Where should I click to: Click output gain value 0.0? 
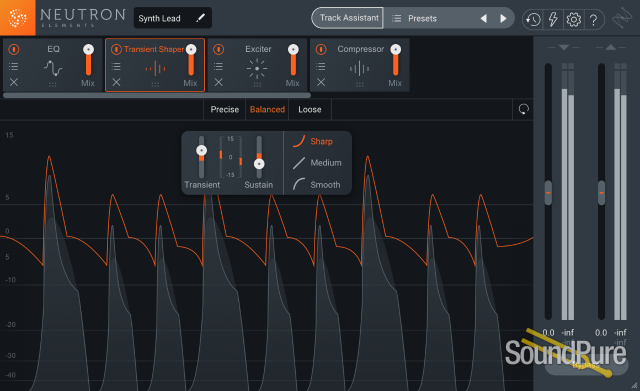(x=601, y=333)
